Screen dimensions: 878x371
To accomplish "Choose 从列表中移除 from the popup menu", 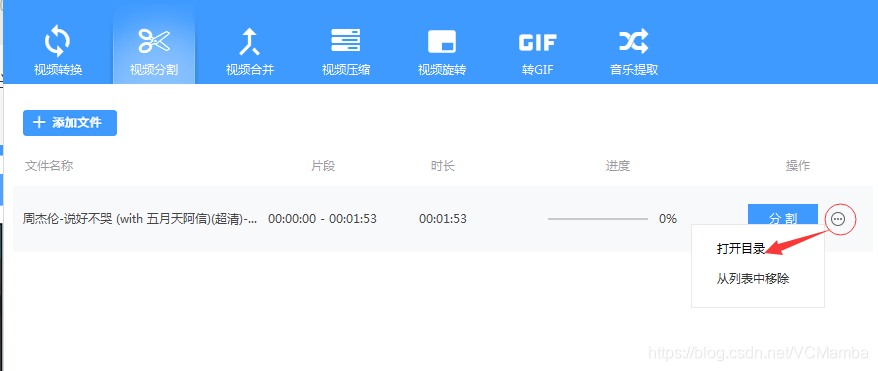I will coord(753,279).
